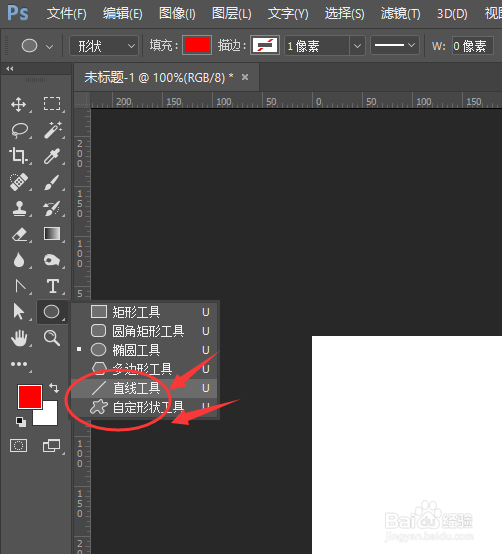Click the stroke (描边) swatch
This screenshot has width=502, height=554.
point(265,45)
